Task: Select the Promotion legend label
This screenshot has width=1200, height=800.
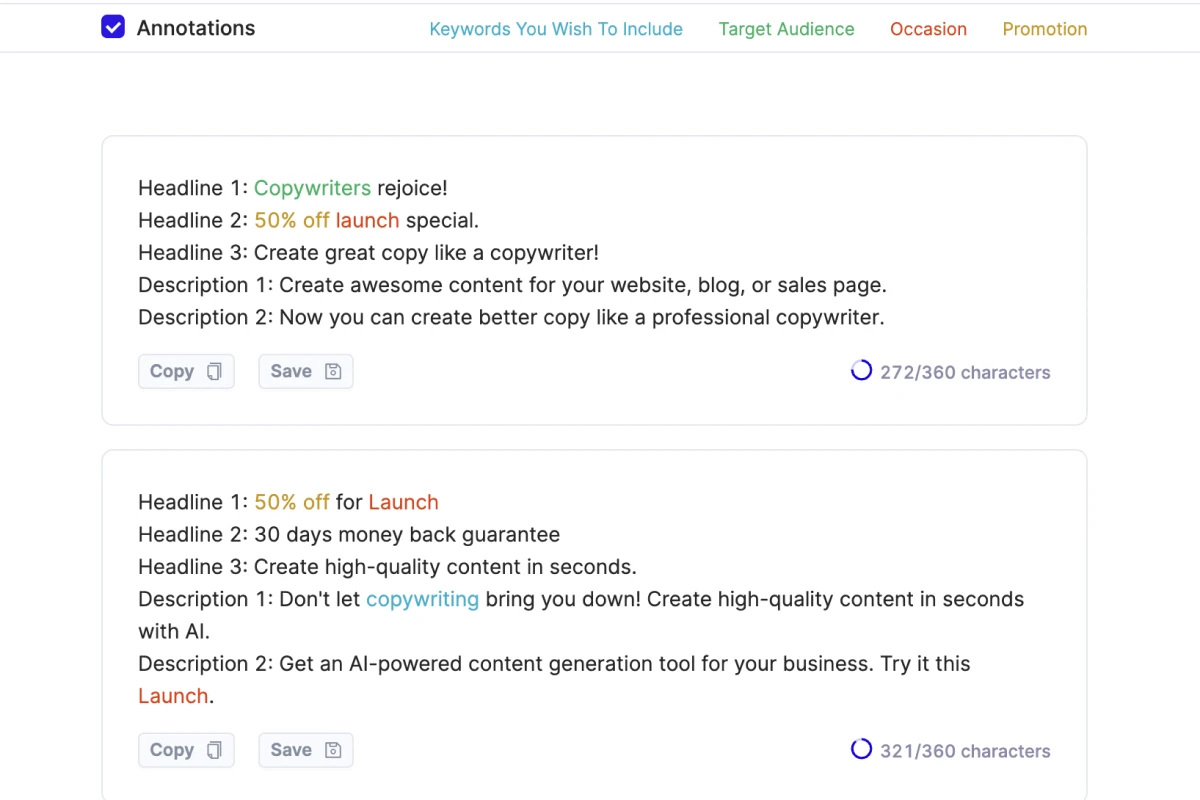Action: [1045, 29]
